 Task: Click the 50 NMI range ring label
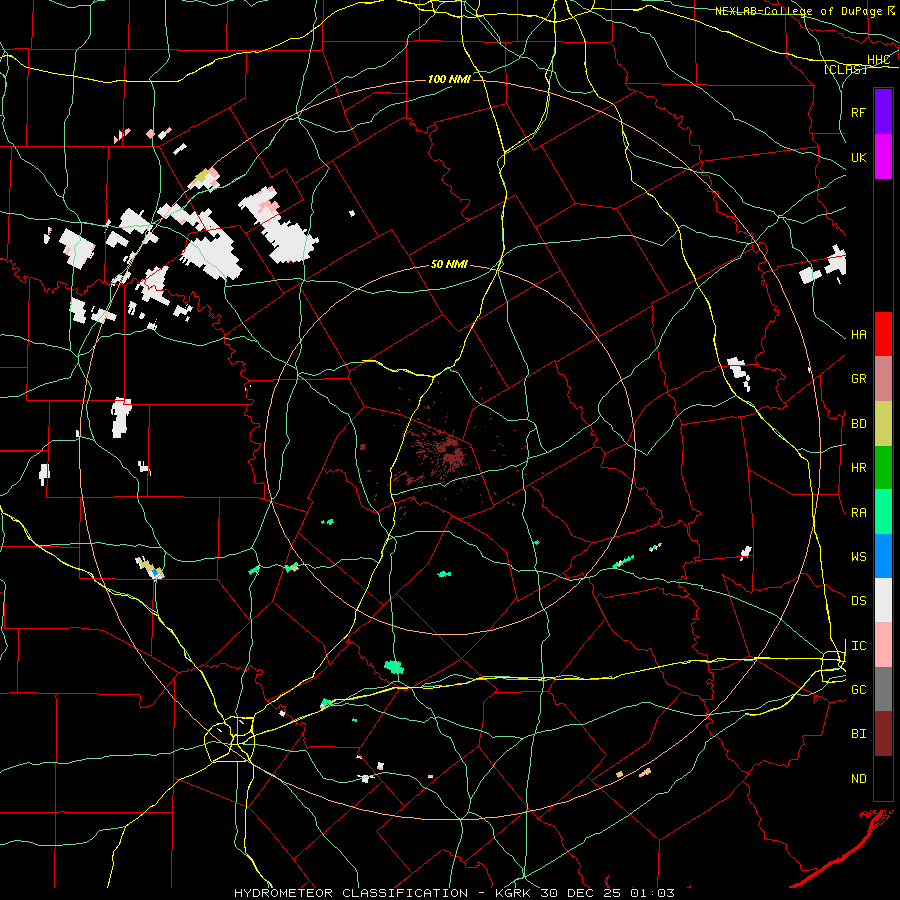click(x=449, y=264)
